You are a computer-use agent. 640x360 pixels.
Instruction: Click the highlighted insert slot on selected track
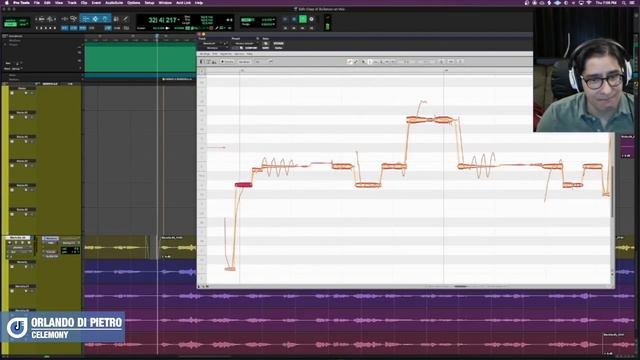coord(51,238)
